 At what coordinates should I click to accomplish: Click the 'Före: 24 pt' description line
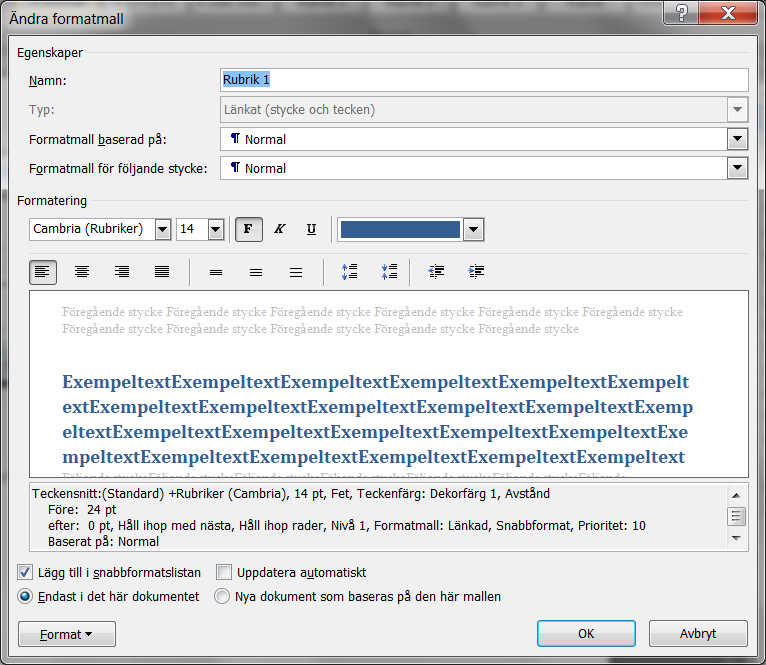[82, 510]
